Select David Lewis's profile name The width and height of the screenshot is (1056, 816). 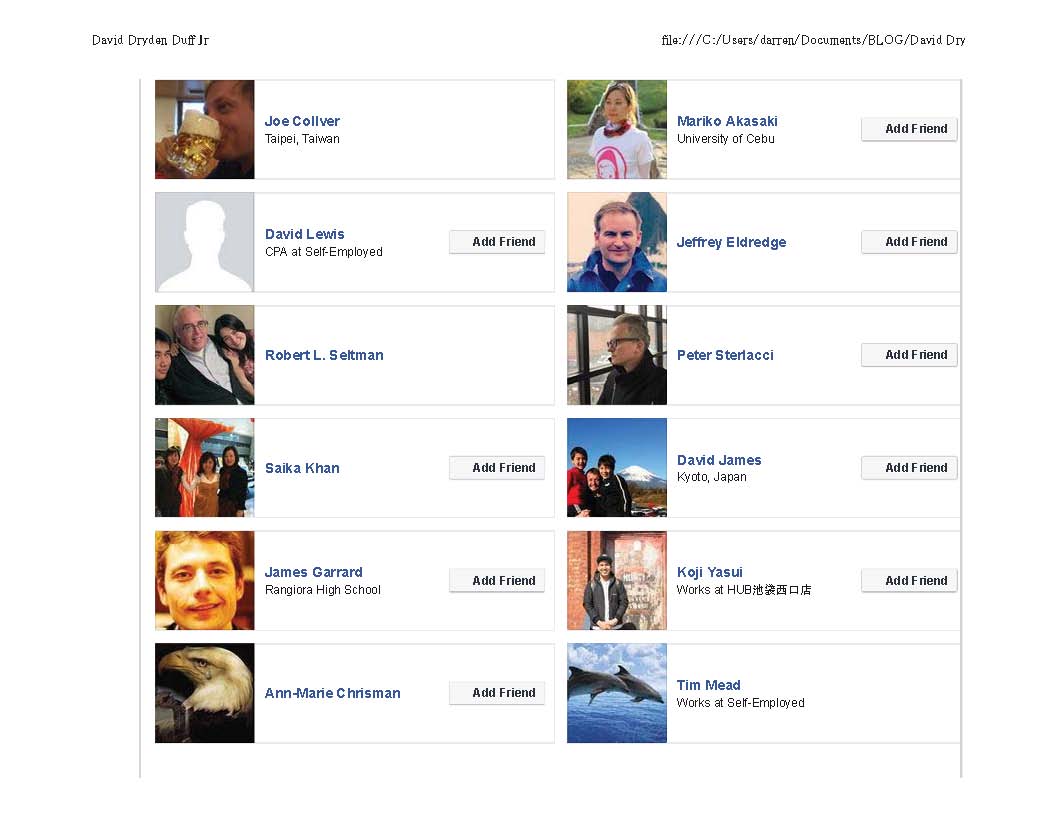coord(304,234)
